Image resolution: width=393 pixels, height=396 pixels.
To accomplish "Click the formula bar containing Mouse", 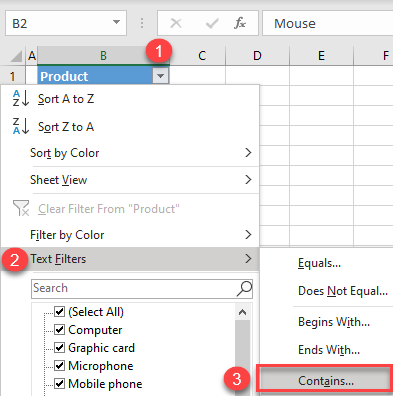I will (x=328, y=23).
